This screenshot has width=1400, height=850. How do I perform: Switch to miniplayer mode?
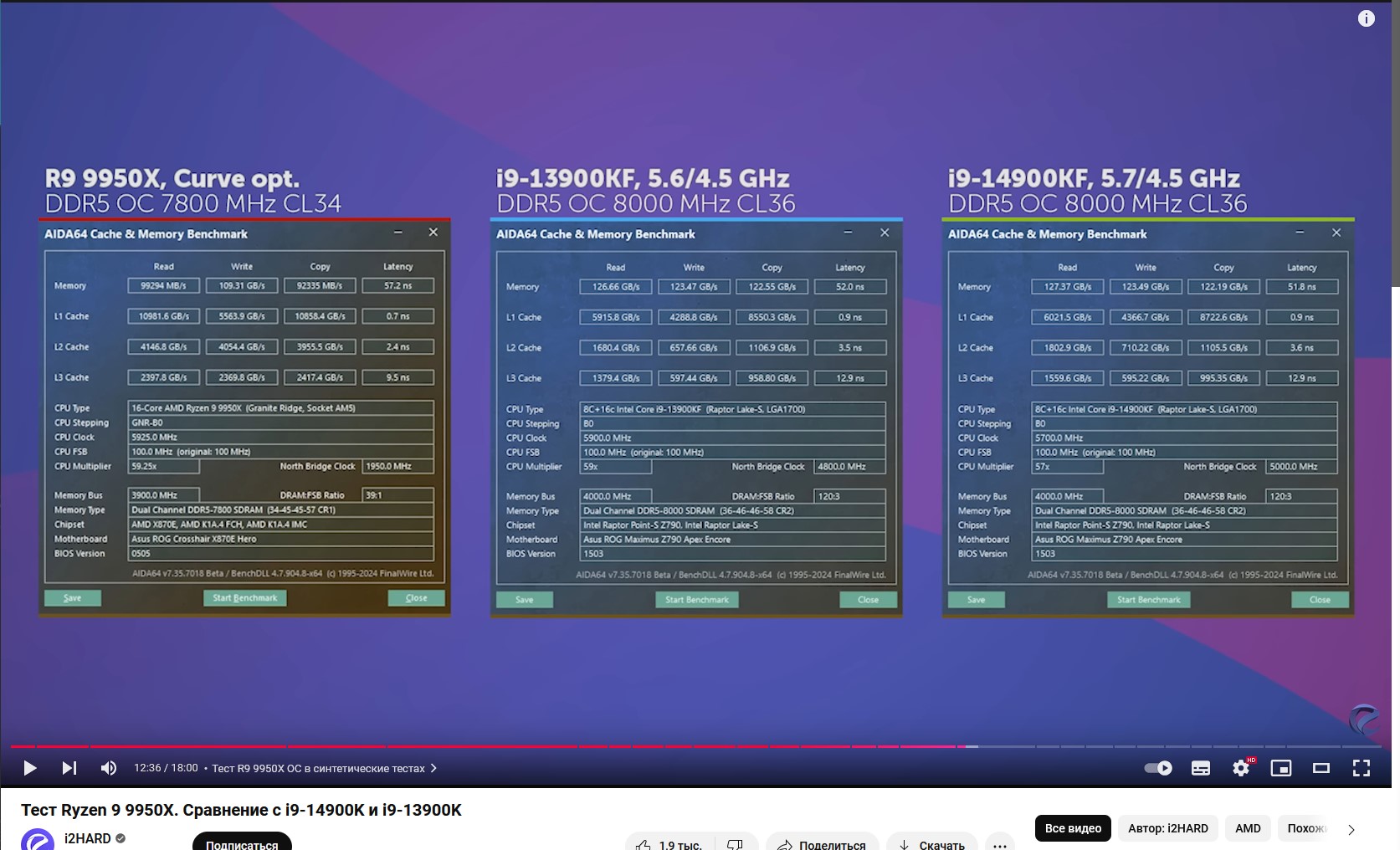pyautogui.click(x=1281, y=768)
